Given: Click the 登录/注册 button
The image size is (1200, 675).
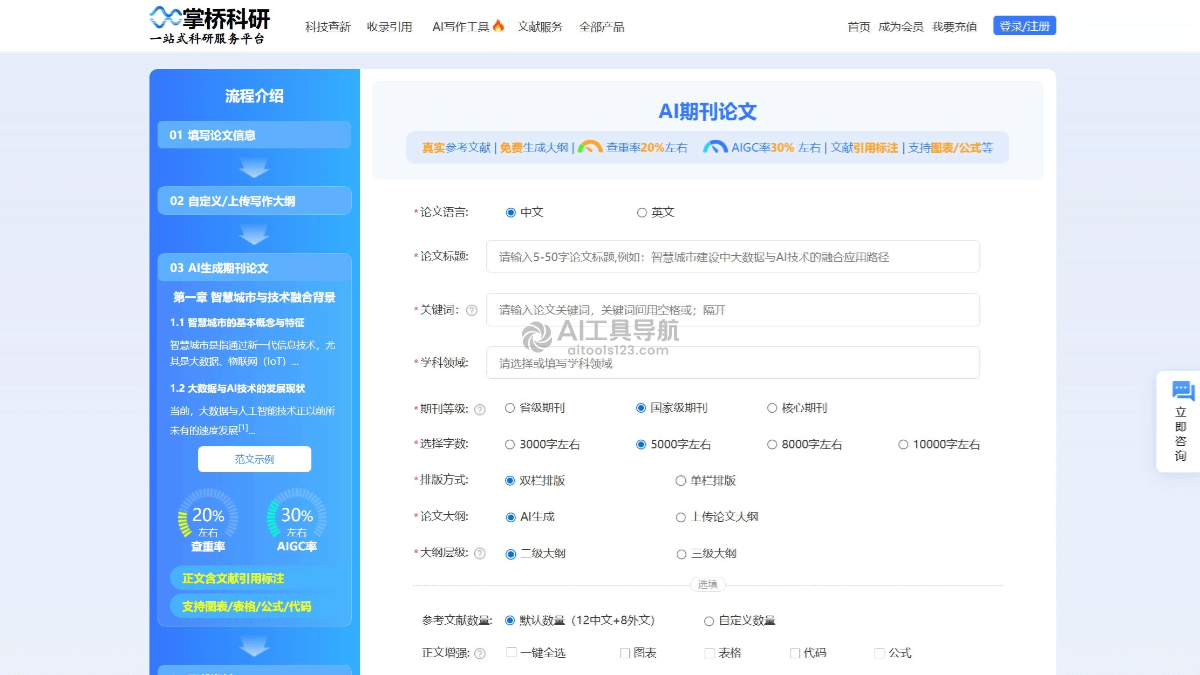Looking at the screenshot, I should click(x=1024, y=26).
